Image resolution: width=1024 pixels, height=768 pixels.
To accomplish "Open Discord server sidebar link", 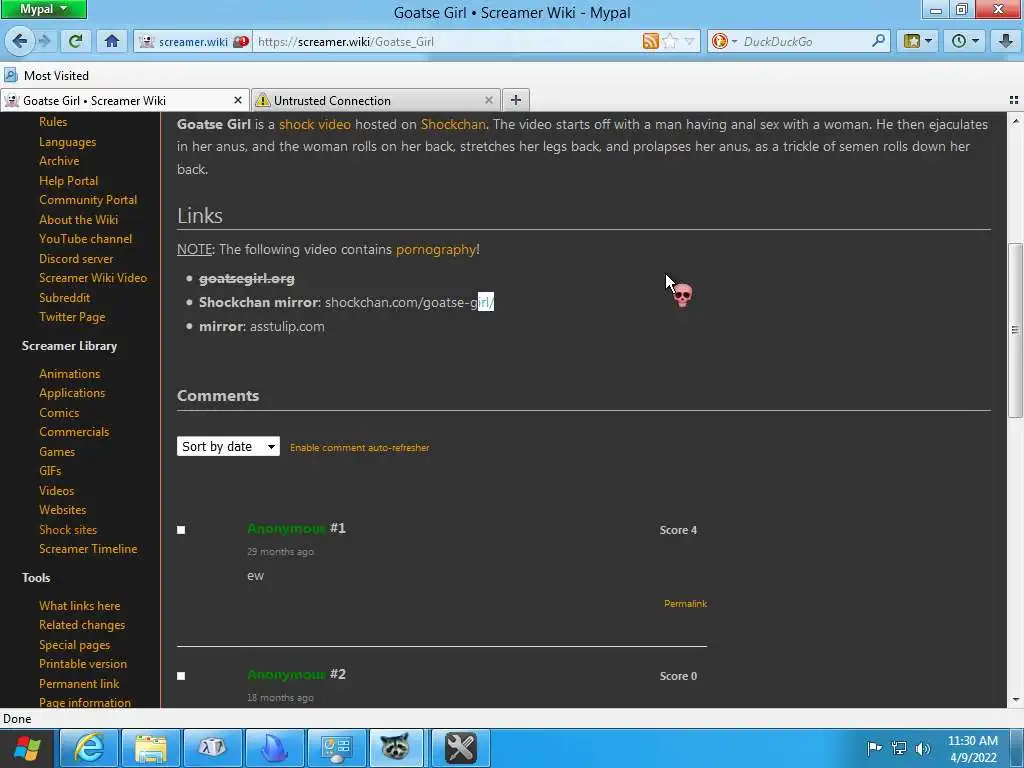I will 76,259.
